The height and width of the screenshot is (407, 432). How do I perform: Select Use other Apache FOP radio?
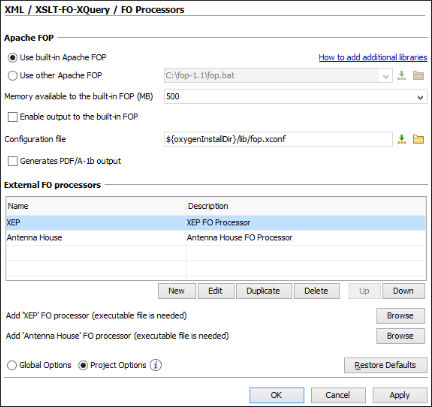coord(12,76)
